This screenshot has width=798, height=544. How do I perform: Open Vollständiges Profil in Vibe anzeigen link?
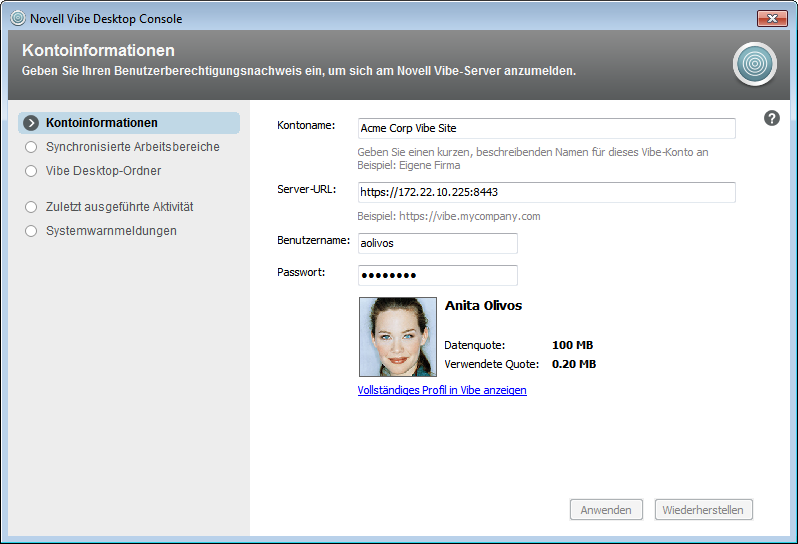[442, 390]
